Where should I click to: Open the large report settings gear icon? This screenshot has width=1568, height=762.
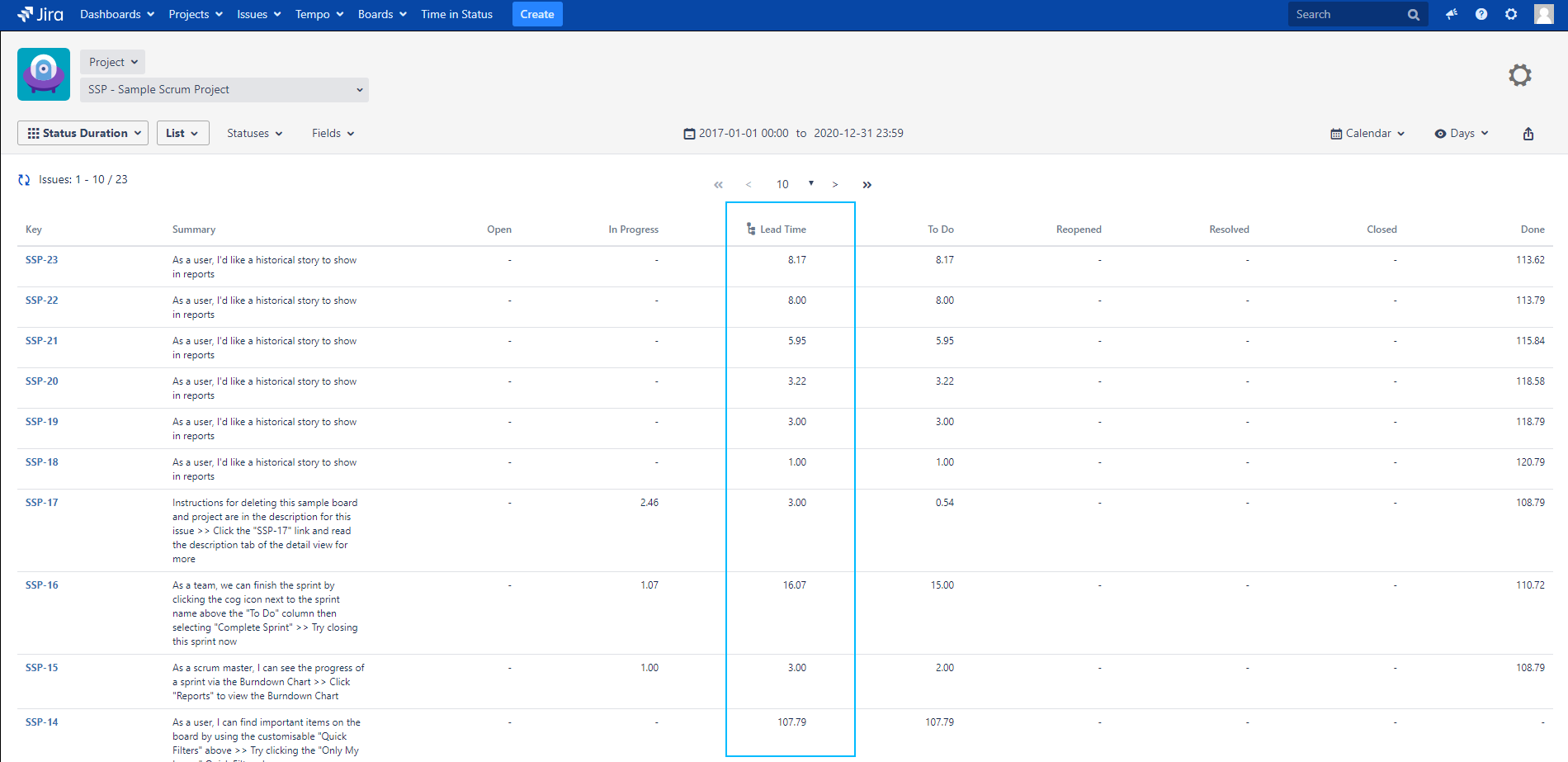tap(1519, 75)
